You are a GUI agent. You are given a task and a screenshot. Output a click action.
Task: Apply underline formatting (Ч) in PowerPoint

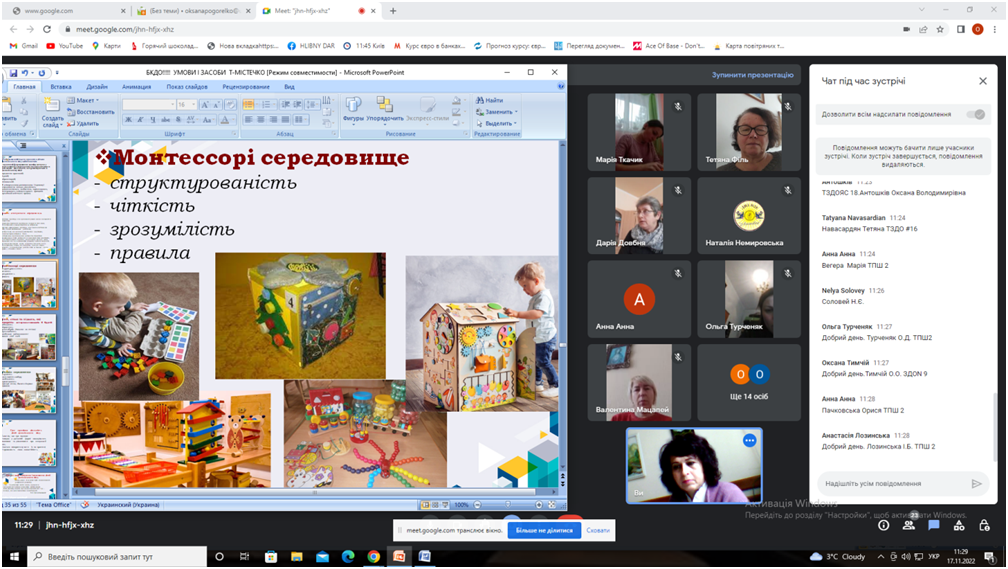153,120
